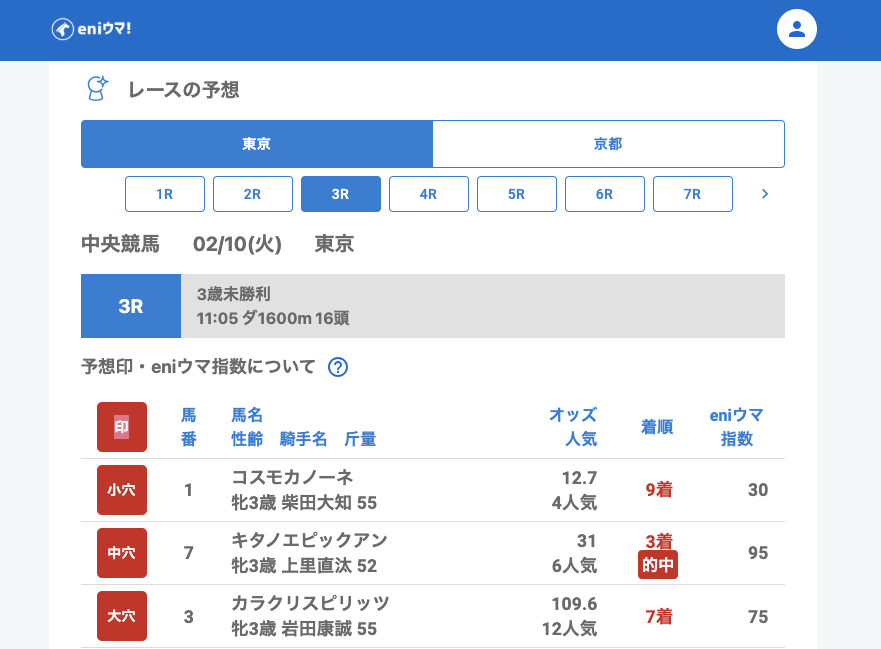Switch to the 京都 racecourse tab
Viewport: 881px width, 649px height.
(x=608, y=144)
